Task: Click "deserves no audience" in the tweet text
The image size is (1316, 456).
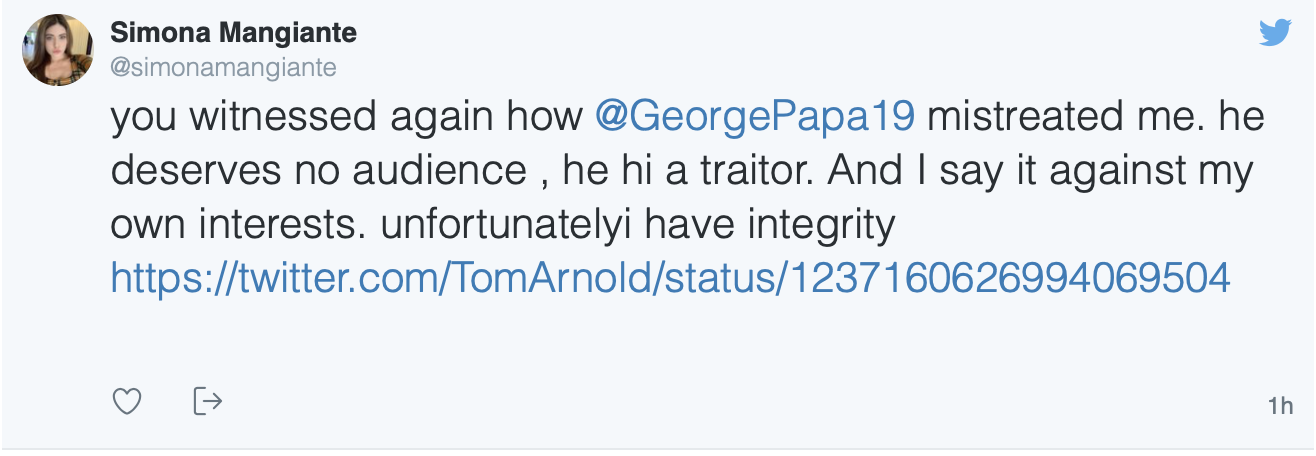Action: click(318, 172)
